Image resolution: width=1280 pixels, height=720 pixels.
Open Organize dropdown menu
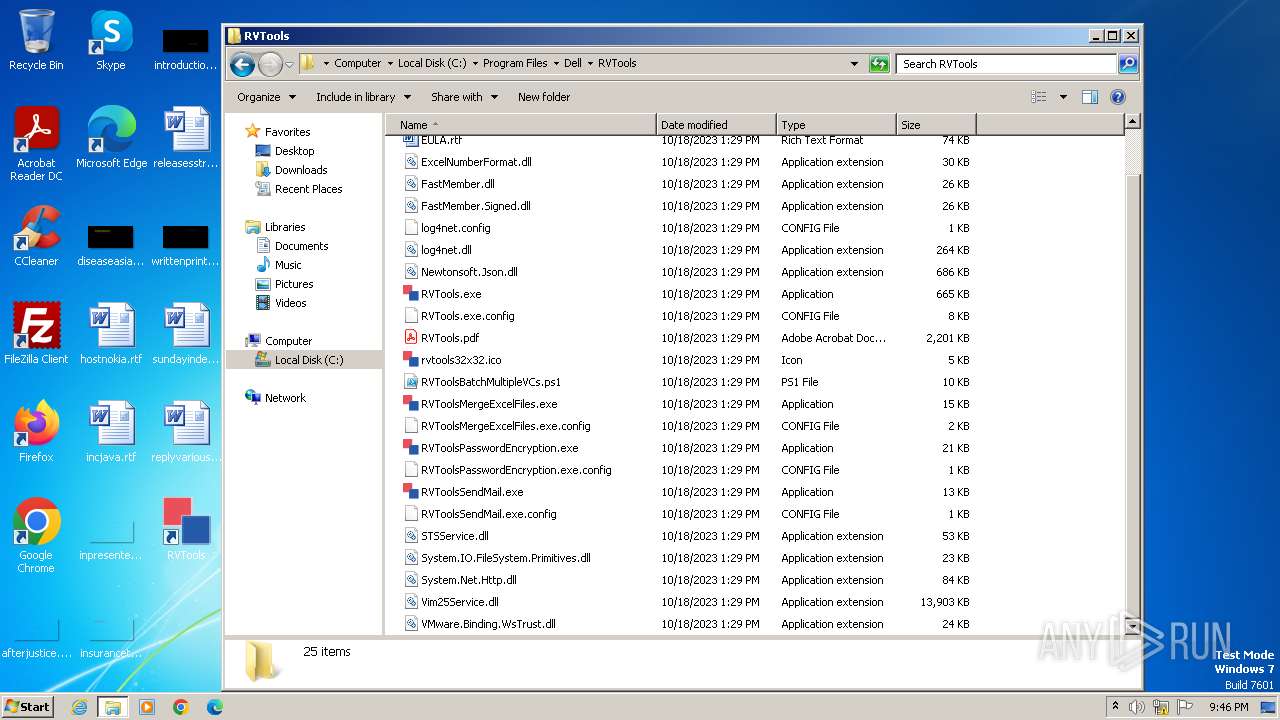(x=267, y=97)
